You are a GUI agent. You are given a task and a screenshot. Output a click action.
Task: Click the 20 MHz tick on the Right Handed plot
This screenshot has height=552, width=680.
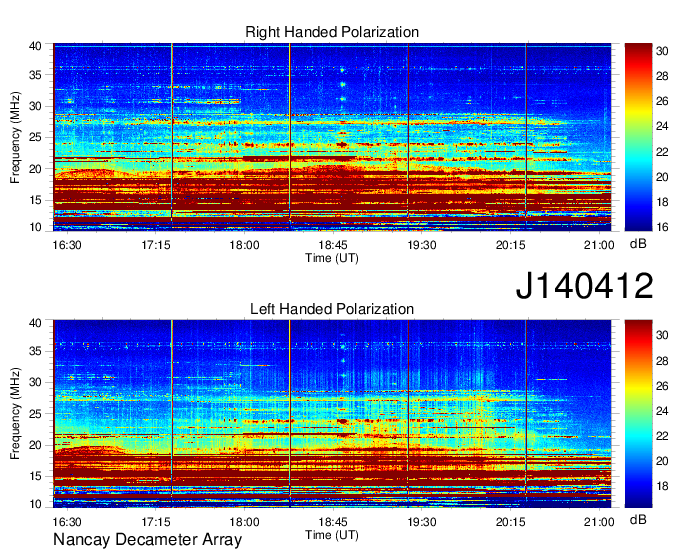pos(35,169)
